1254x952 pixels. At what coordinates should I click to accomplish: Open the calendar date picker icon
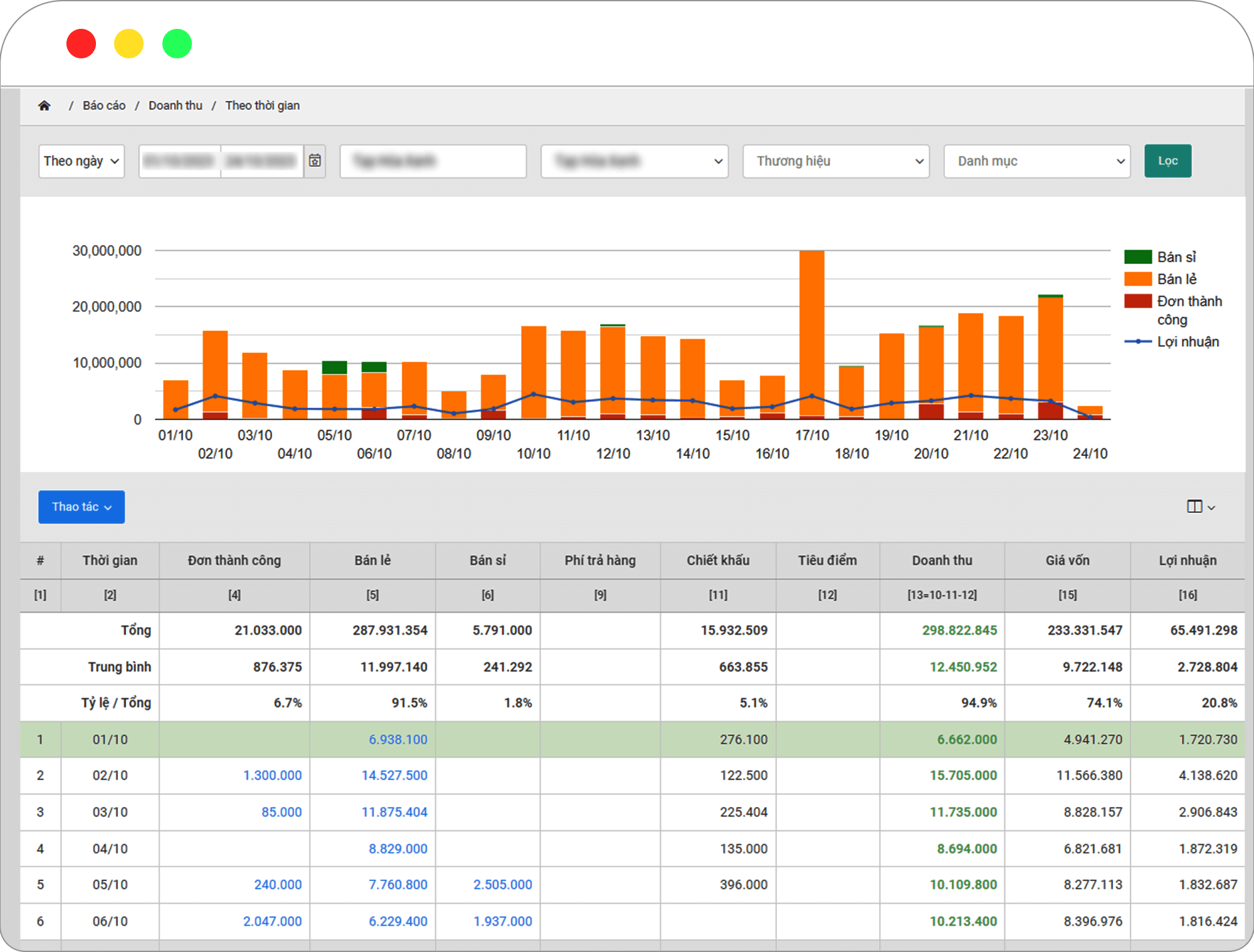[315, 161]
